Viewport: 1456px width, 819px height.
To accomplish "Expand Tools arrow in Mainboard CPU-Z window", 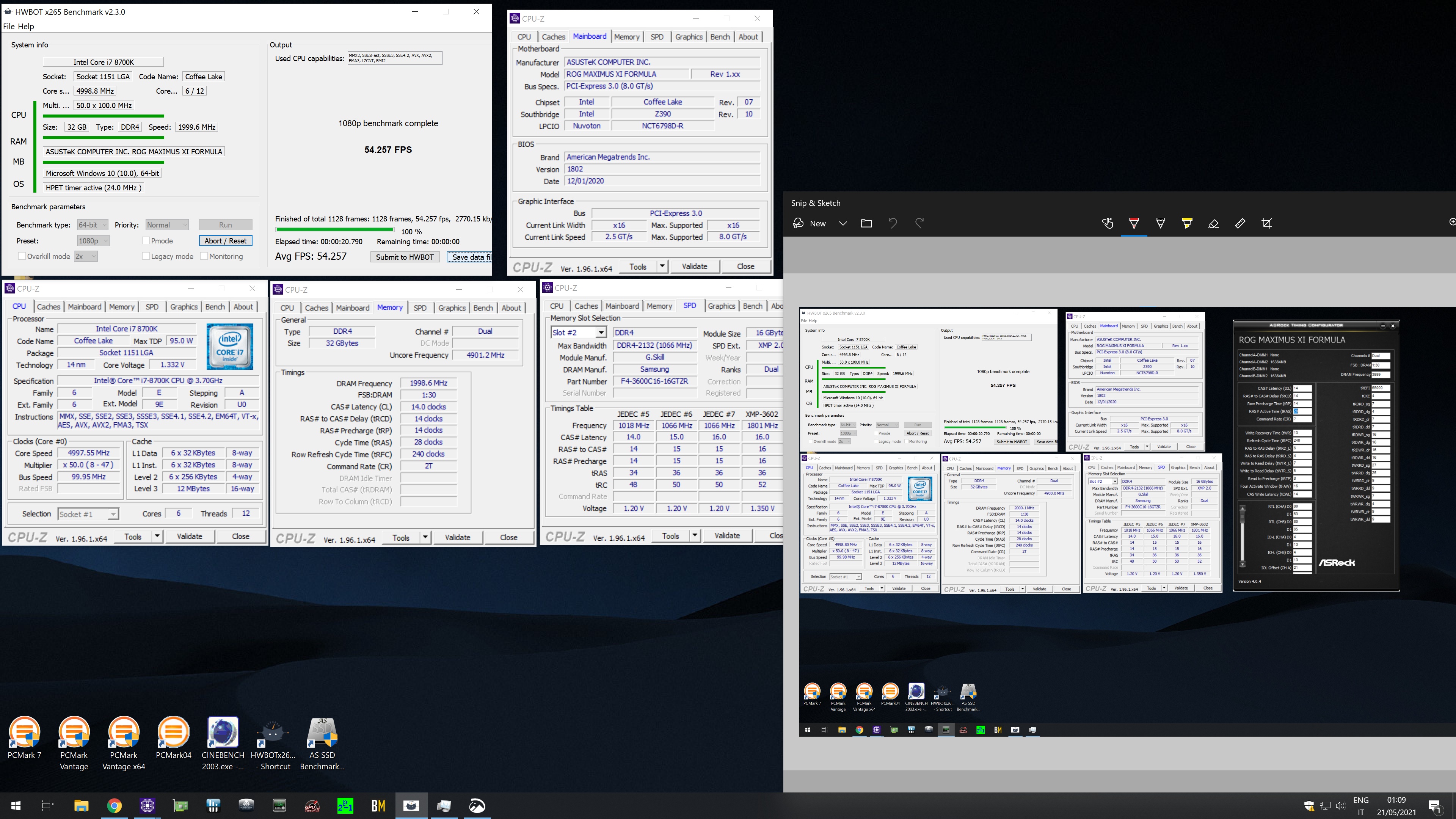I will 662,266.
